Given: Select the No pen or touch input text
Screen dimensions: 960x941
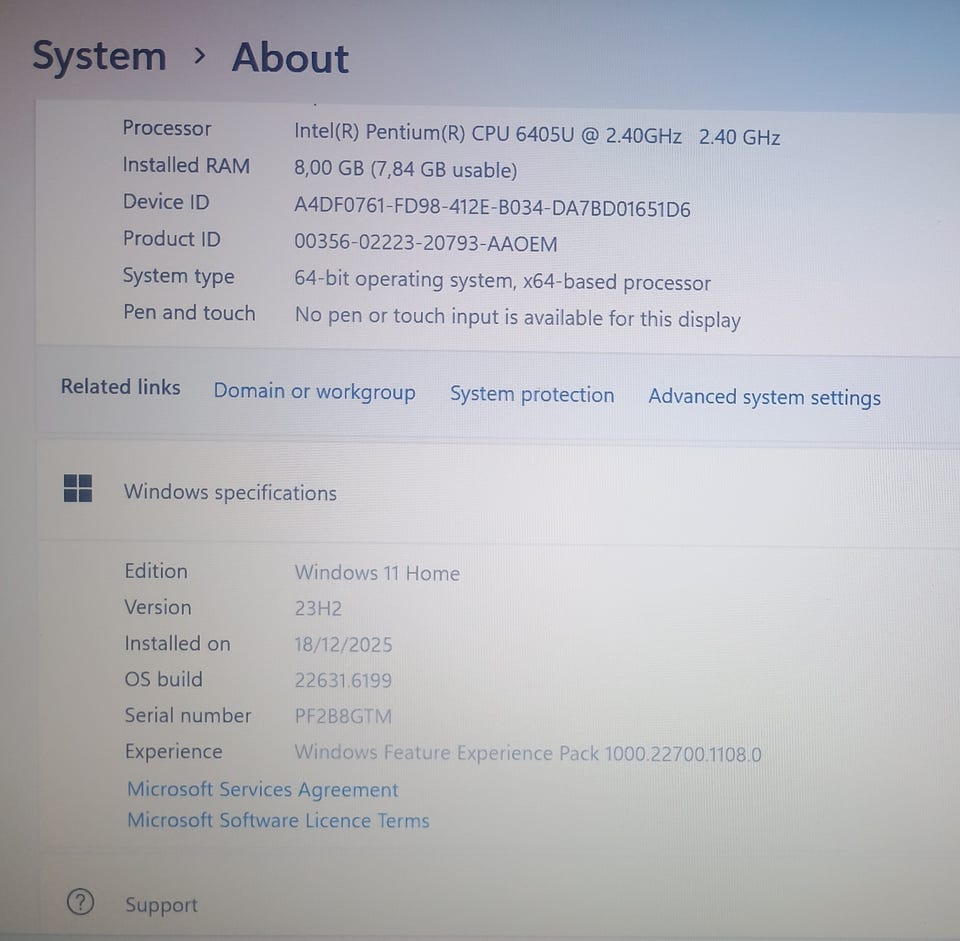Looking at the screenshot, I should [518, 318].
